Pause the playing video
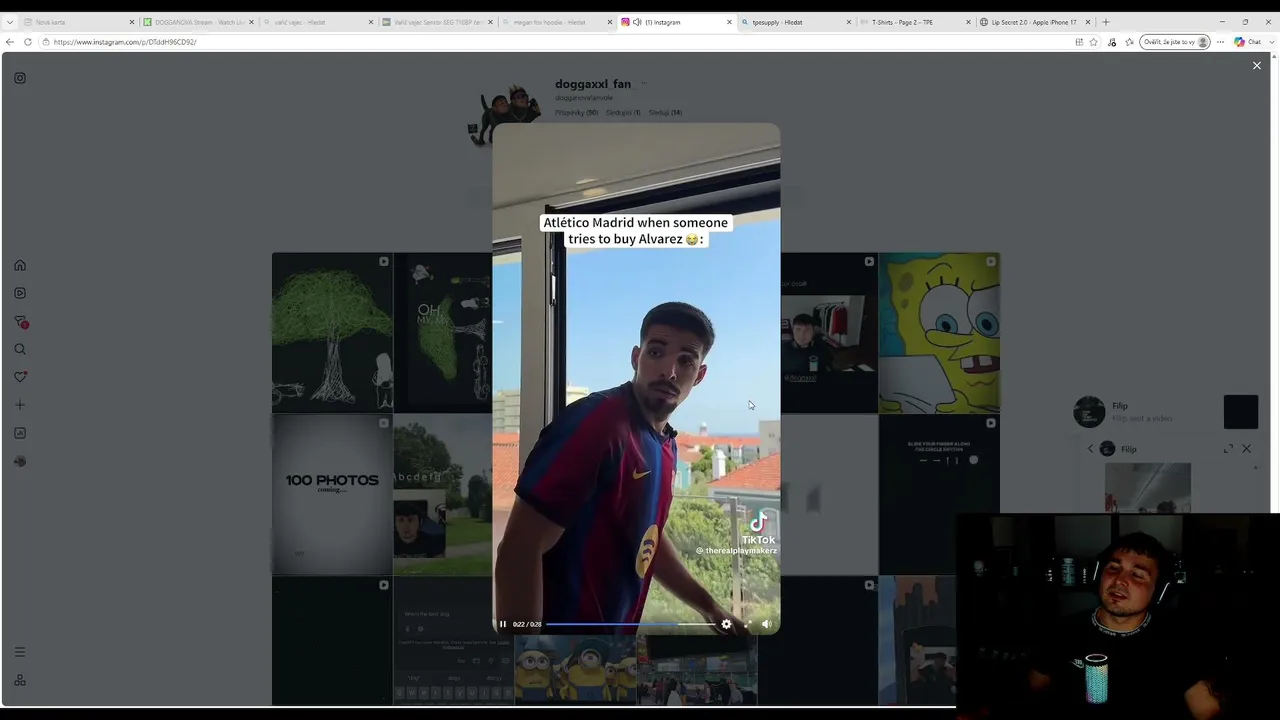This screenshot has height=720, width=1280. pyautogui.click(x=503, y=624)
